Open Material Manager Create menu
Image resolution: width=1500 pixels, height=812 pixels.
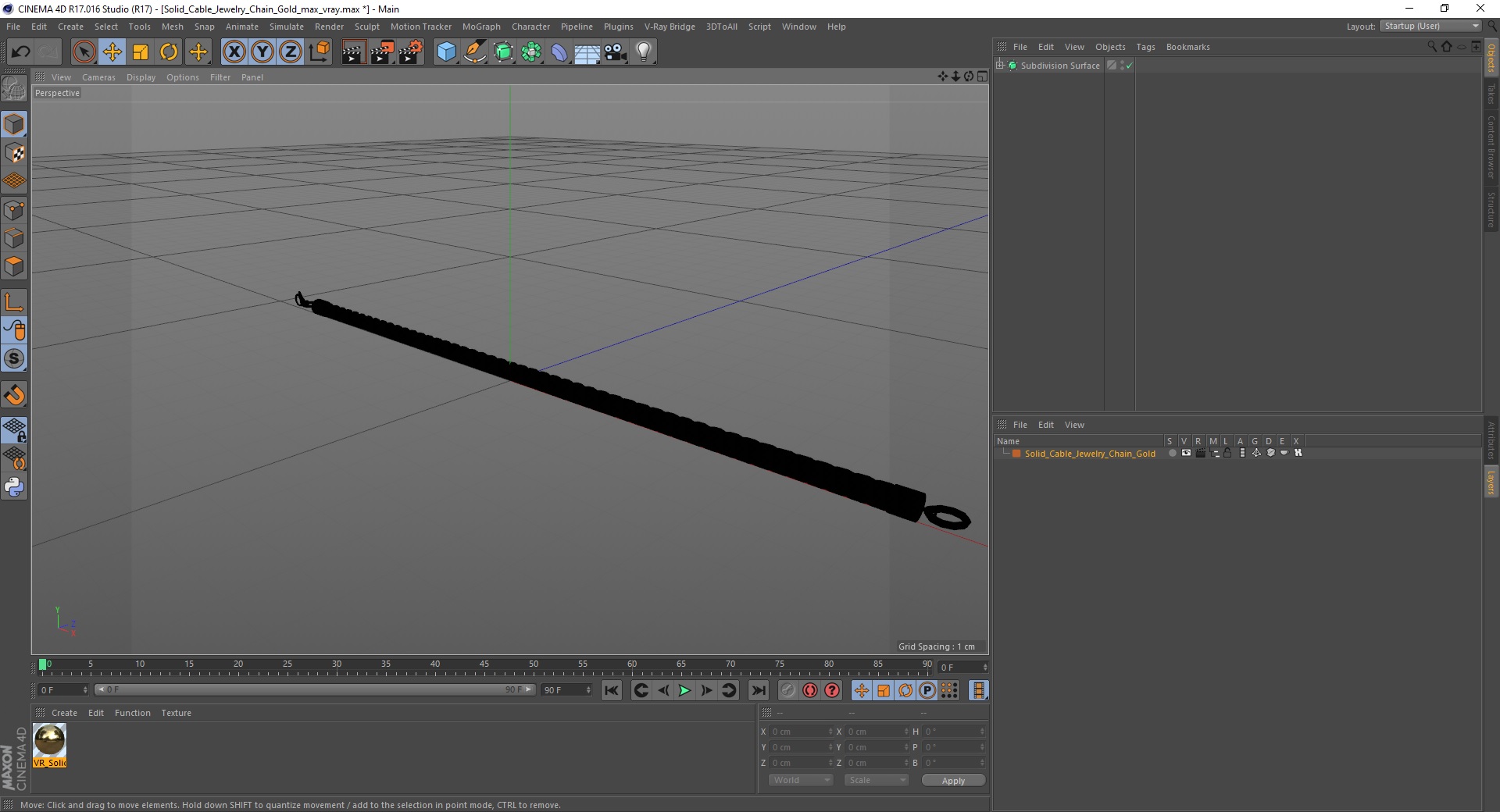tap(64, 713)
